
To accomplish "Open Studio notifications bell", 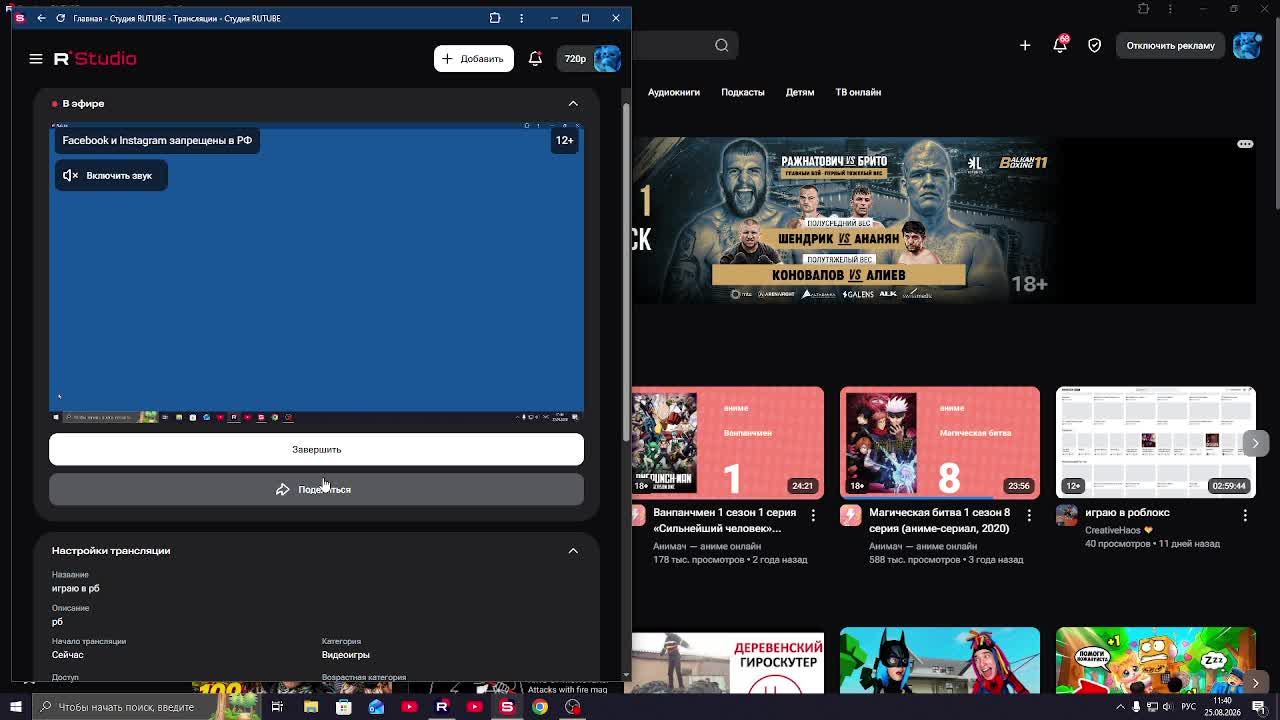I will pos(535,59).
